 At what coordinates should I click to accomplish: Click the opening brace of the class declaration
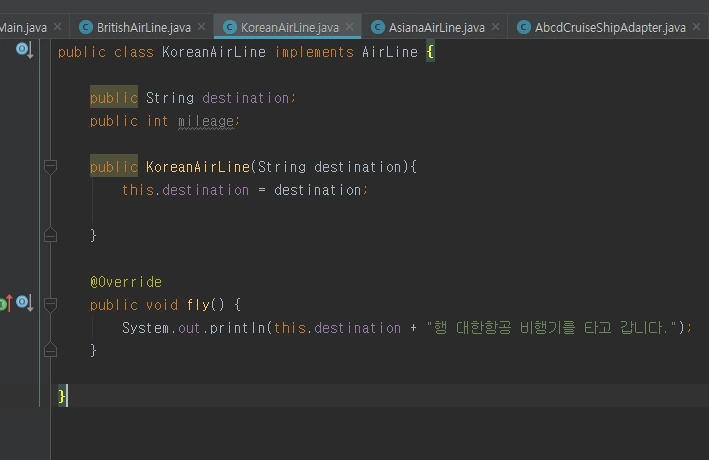430,52
